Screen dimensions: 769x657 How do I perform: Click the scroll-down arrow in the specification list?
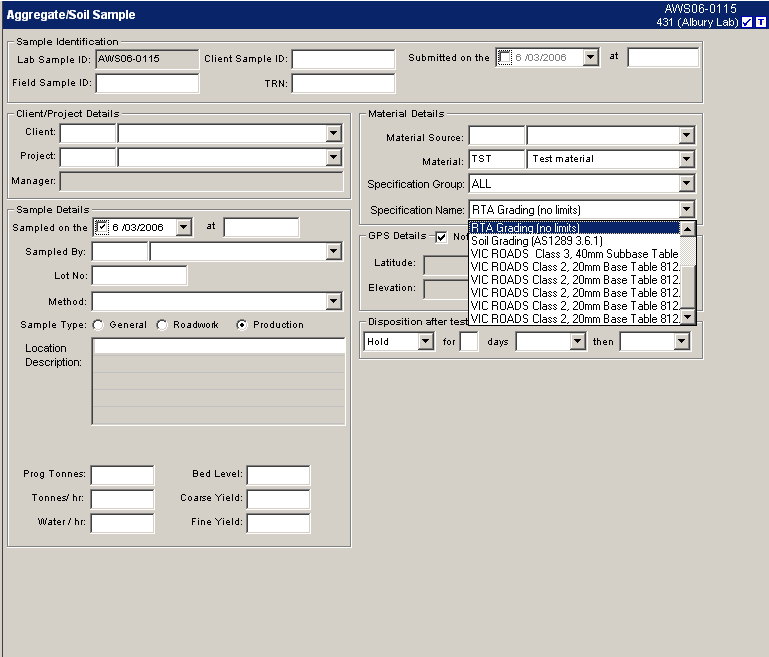[687, 317]
